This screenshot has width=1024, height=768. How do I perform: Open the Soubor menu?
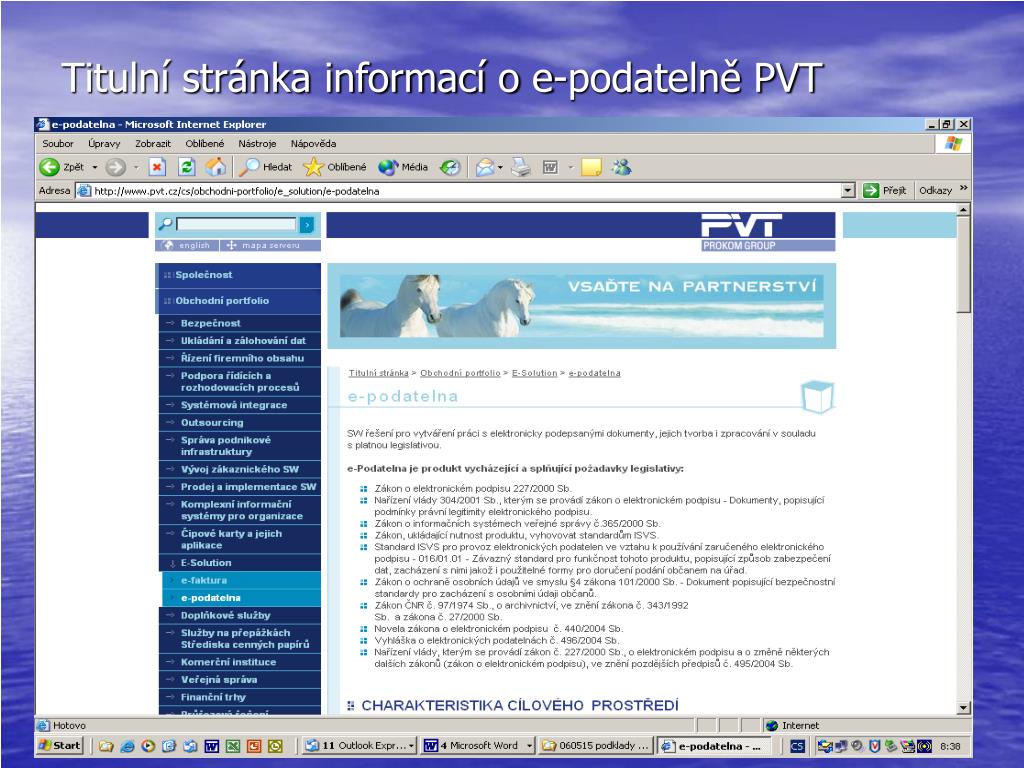click(58, 143)
